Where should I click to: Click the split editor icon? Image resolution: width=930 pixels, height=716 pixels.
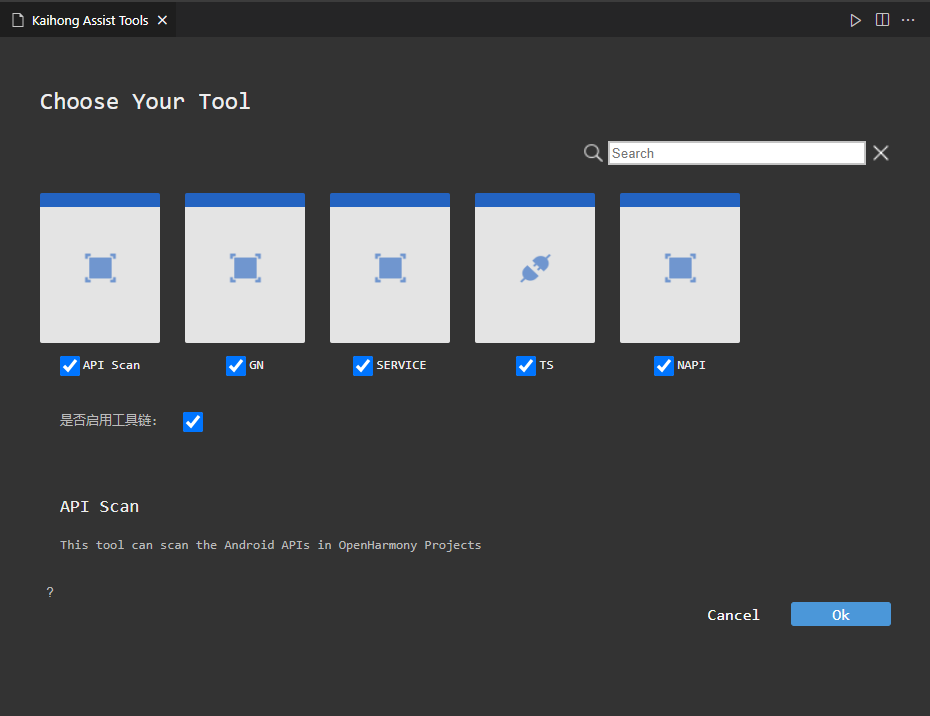click(x=883, y=20)
